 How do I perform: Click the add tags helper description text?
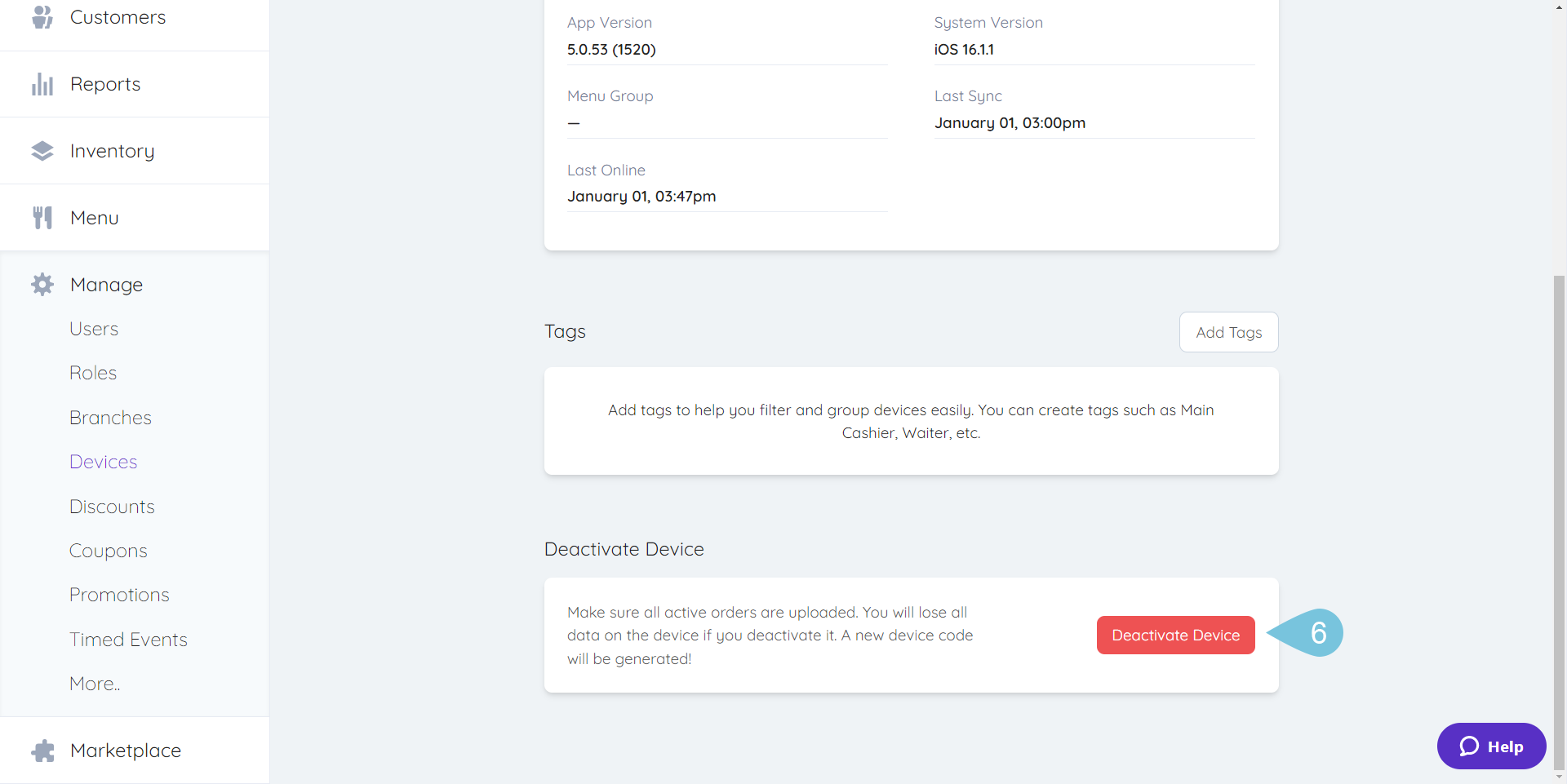(911, 421)
